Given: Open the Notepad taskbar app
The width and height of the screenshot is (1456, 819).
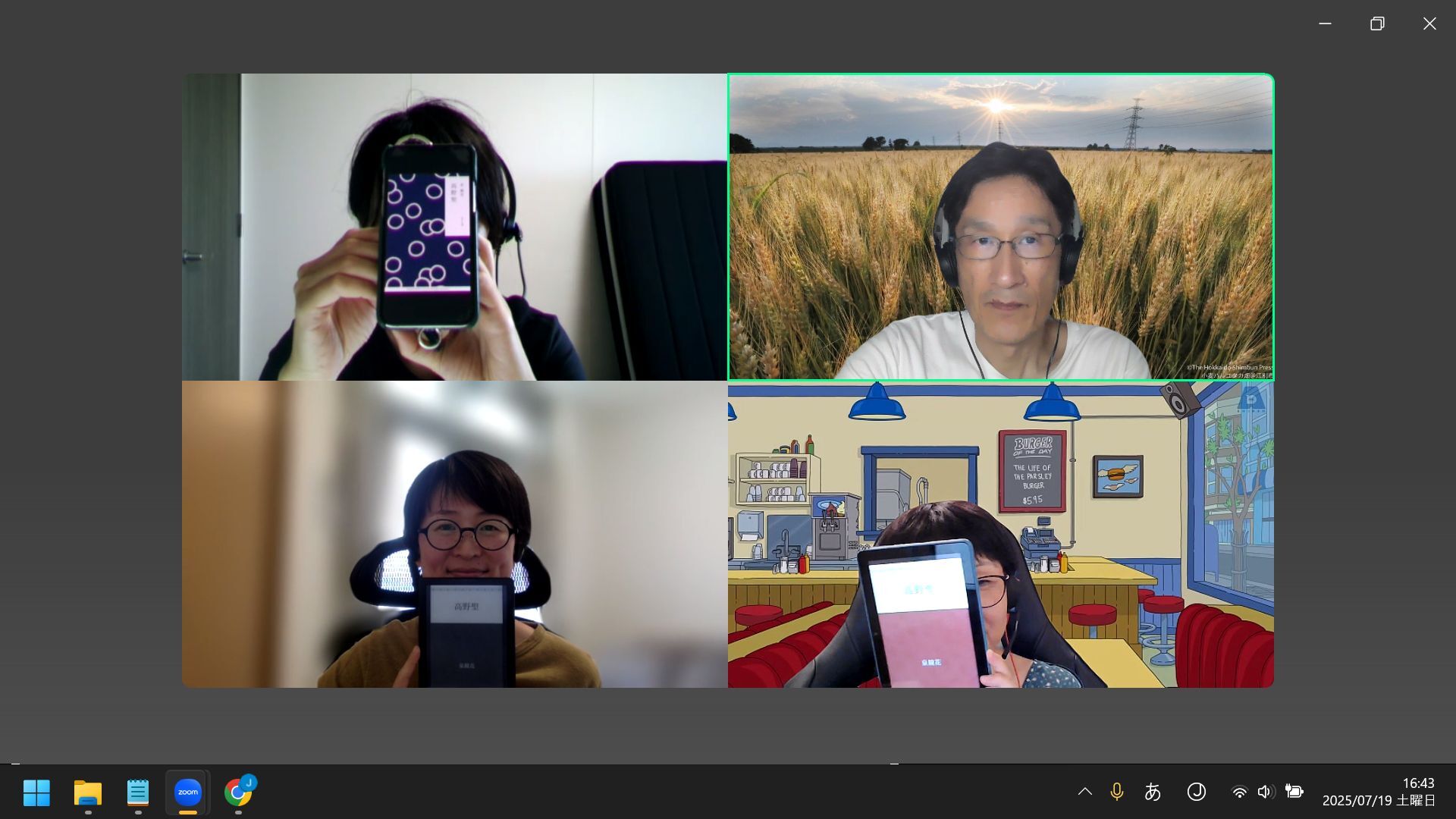Looking at the screenshot, I should (138, 792).
